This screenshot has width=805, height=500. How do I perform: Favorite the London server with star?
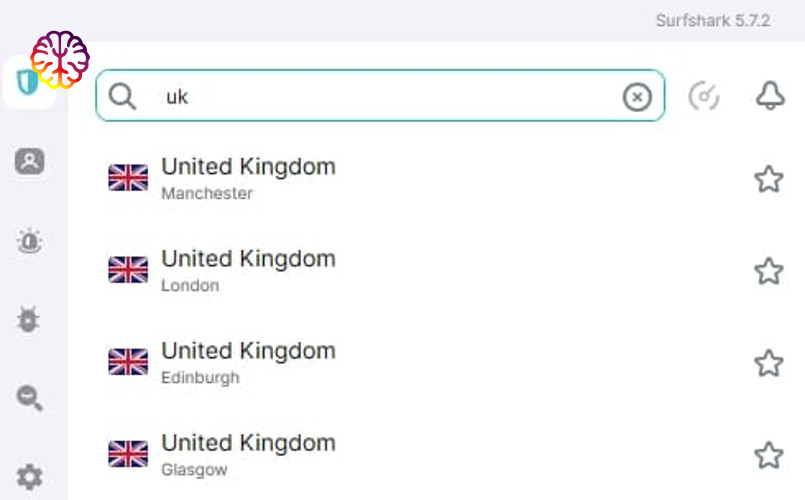(x=769, y=271)
